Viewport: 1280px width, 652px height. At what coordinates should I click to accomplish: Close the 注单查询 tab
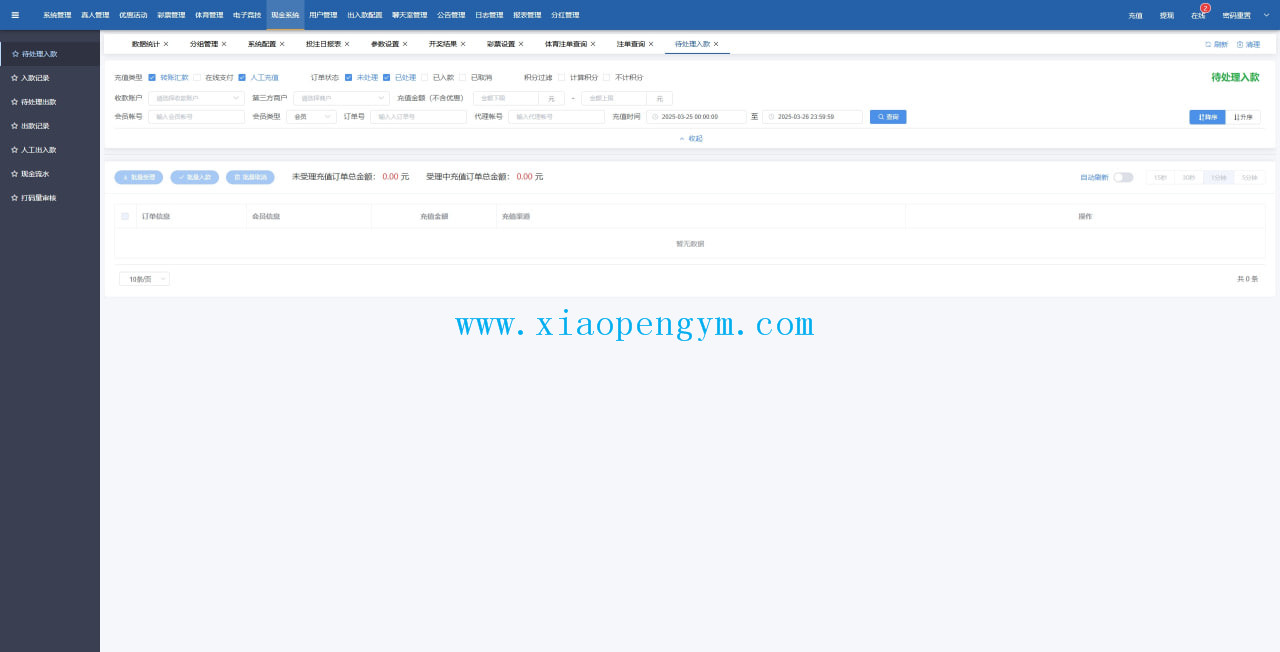pos(651,44)
